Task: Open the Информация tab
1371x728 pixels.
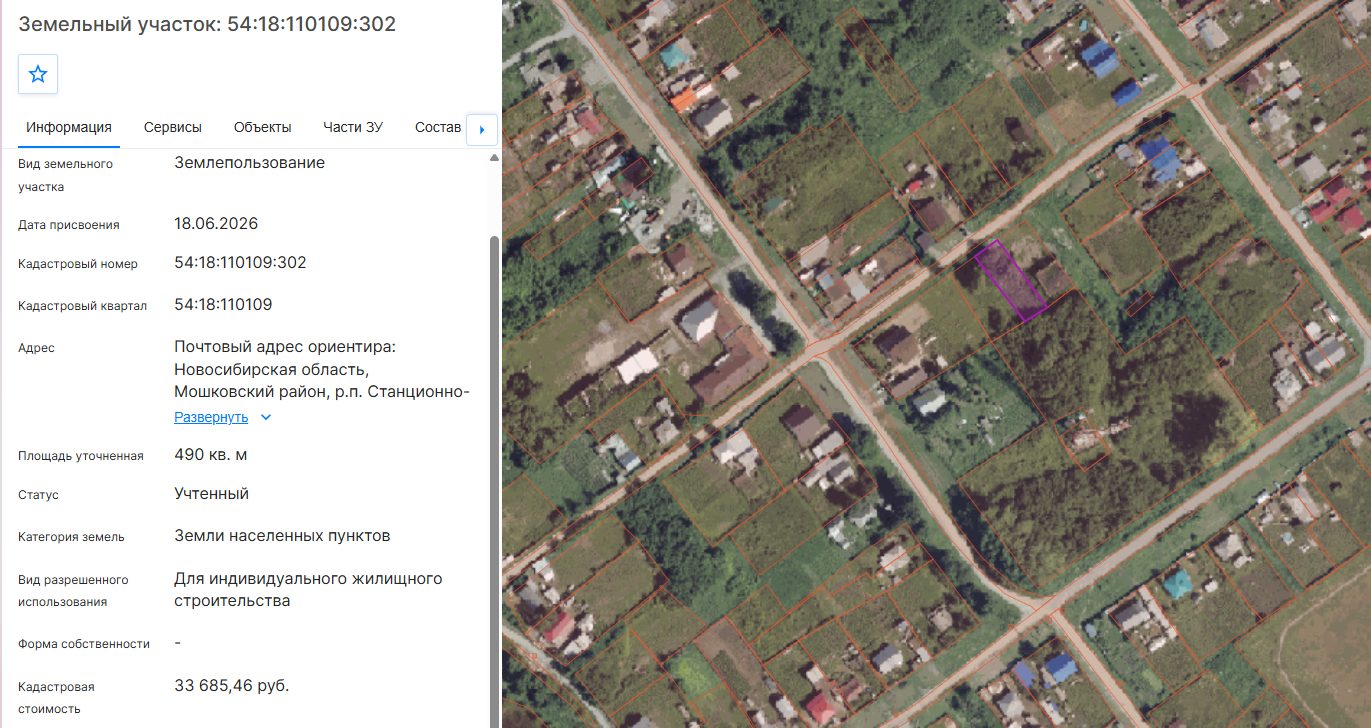Action: (x=68, y=127)
